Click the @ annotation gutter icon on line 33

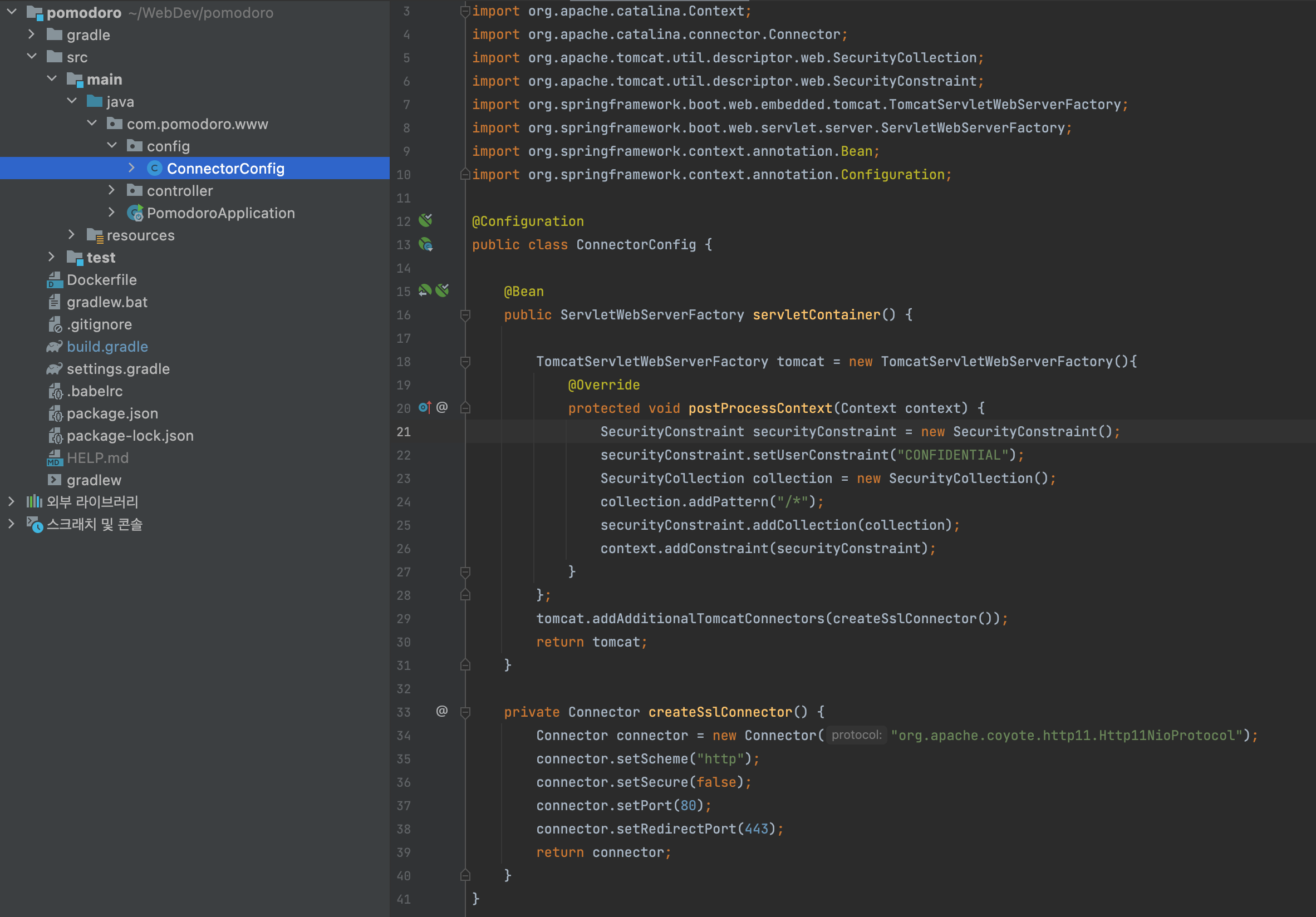click(x=442, y=711)
